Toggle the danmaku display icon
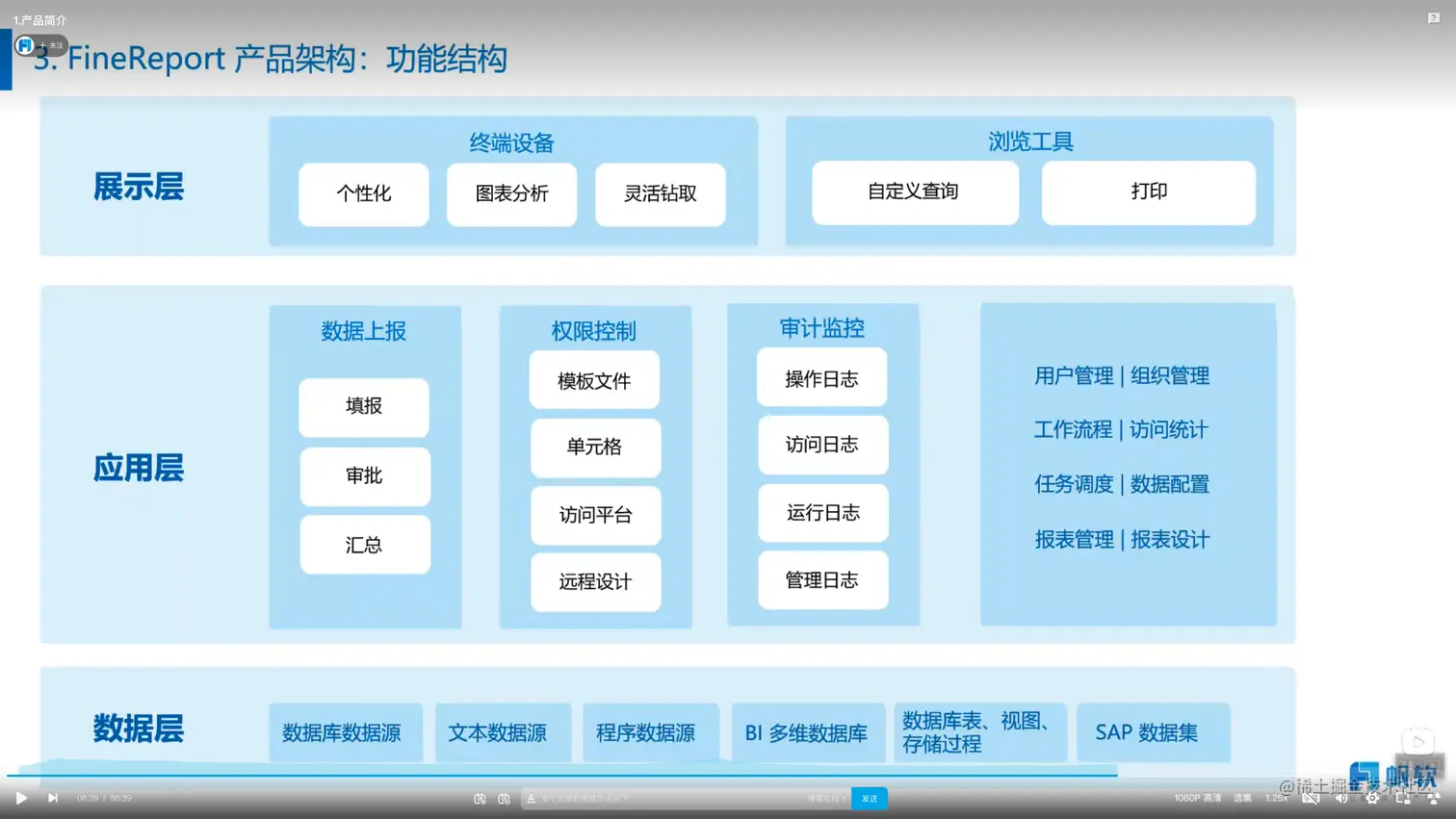This screenshot has height=819, width=1456. [x=480, y=799]
